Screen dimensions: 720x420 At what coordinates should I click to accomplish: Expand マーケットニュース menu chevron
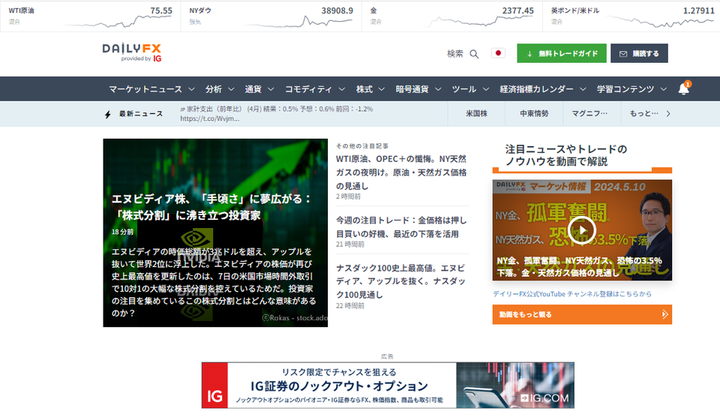pos(191,89)
